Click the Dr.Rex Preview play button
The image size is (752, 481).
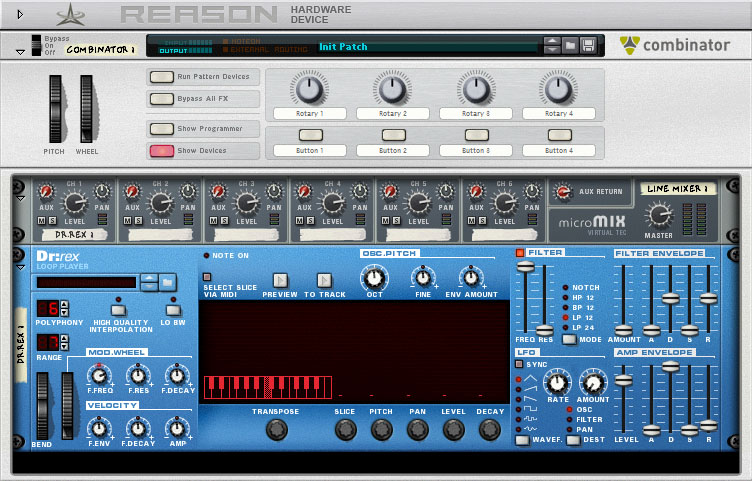[x=280, y=281]
